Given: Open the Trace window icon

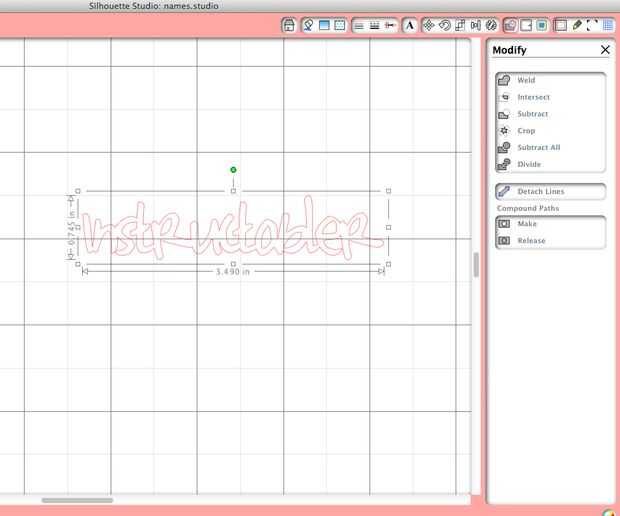Looking at the screenshot, I should click(x=542, y=26).
